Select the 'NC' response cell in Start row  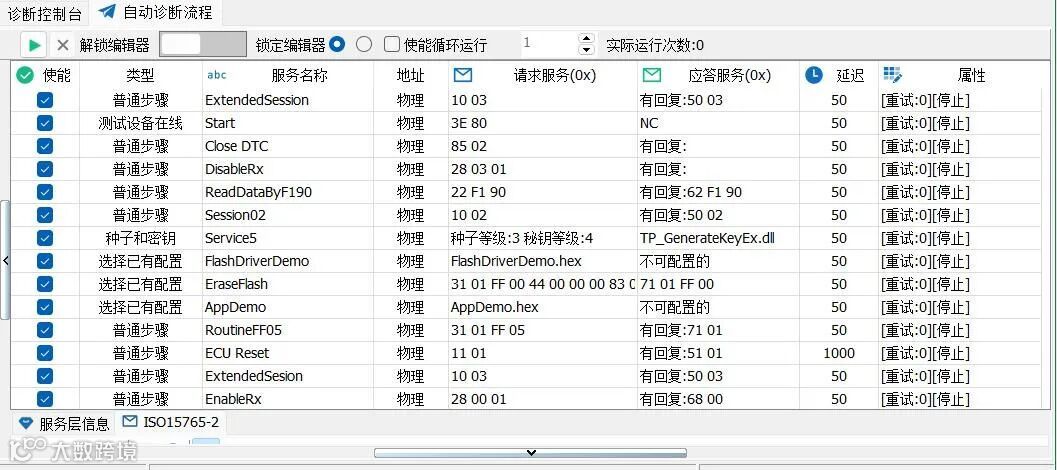pyautogui.click(x=718, y=123)
